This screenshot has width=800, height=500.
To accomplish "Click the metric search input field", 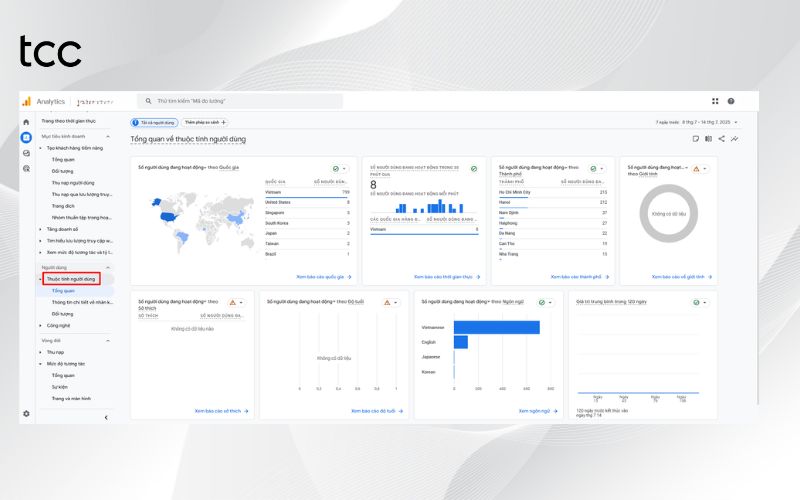I will (x=240, y=101).
